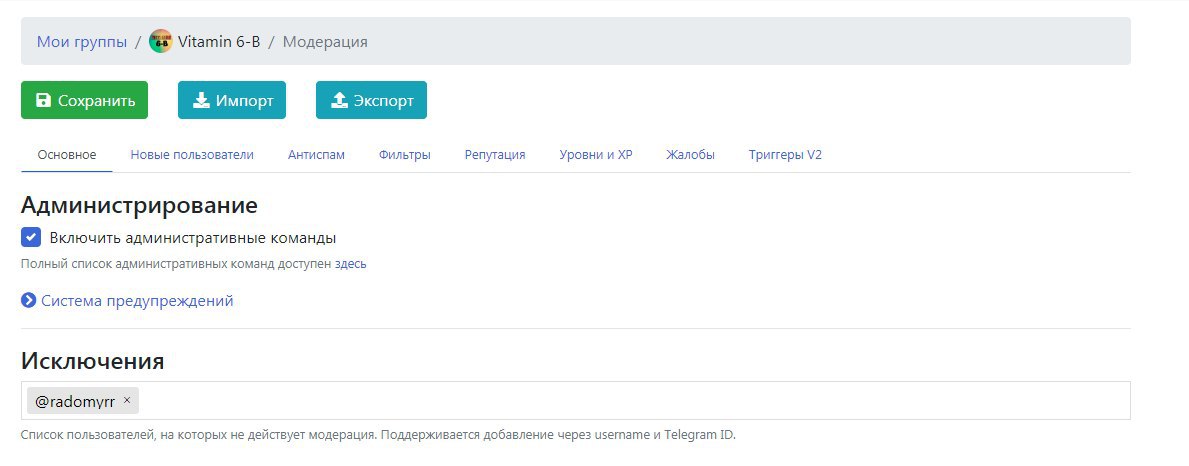Toggle Включить административные команды checkbox
1189x466 pixels.
(x=31, y=237)
